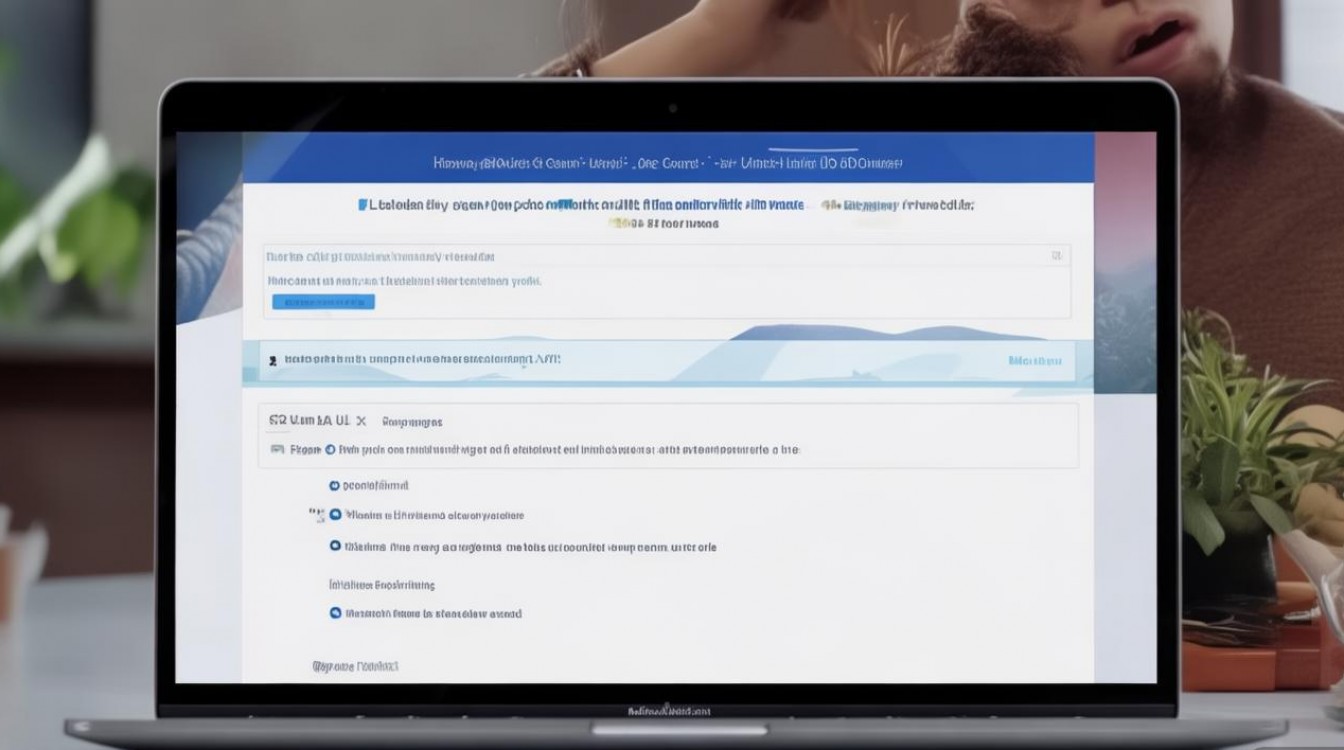Click the small icon in the top panel's right corner
This screenshot has width=1344, height=750.
[x=1056, y=256]
